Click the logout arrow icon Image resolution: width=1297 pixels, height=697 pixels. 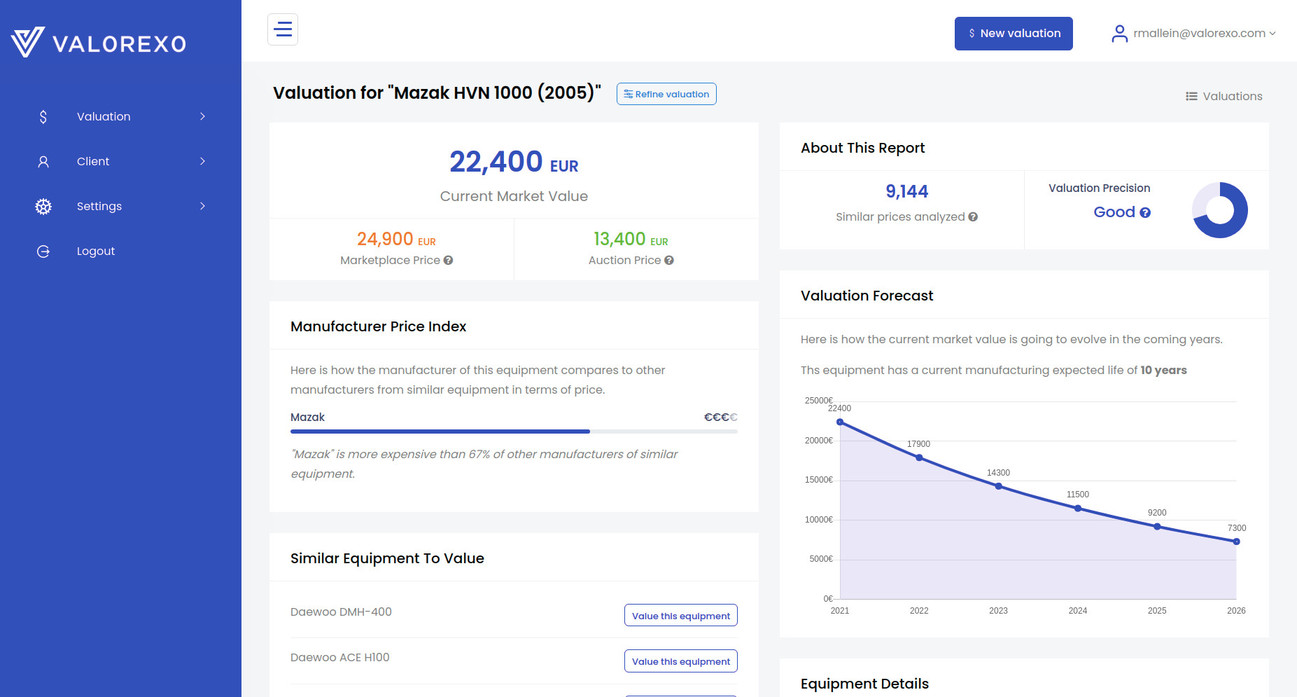click(43, 252)
